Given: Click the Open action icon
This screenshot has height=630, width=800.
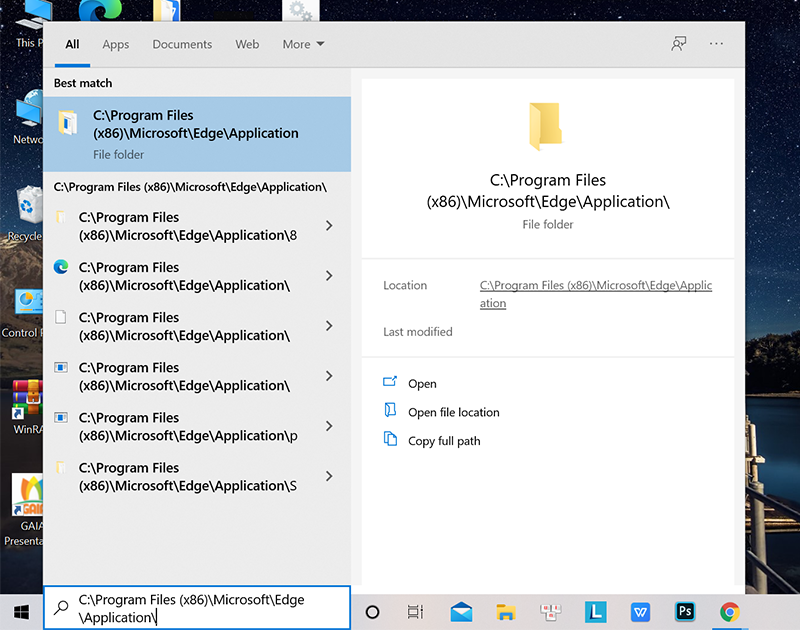Looking at the screenshot, I should click(390, 382).
